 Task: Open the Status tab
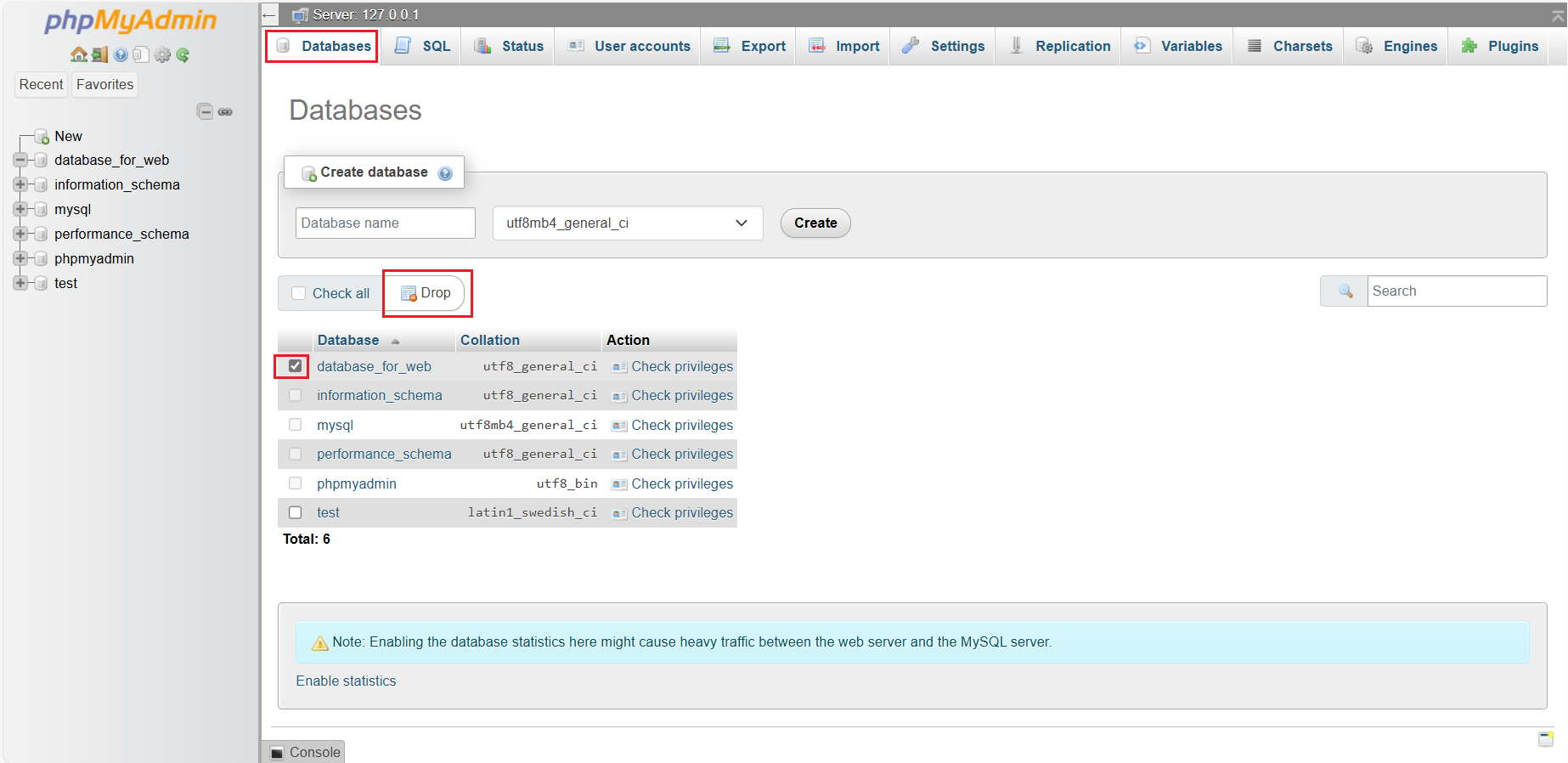click(508, 46)
